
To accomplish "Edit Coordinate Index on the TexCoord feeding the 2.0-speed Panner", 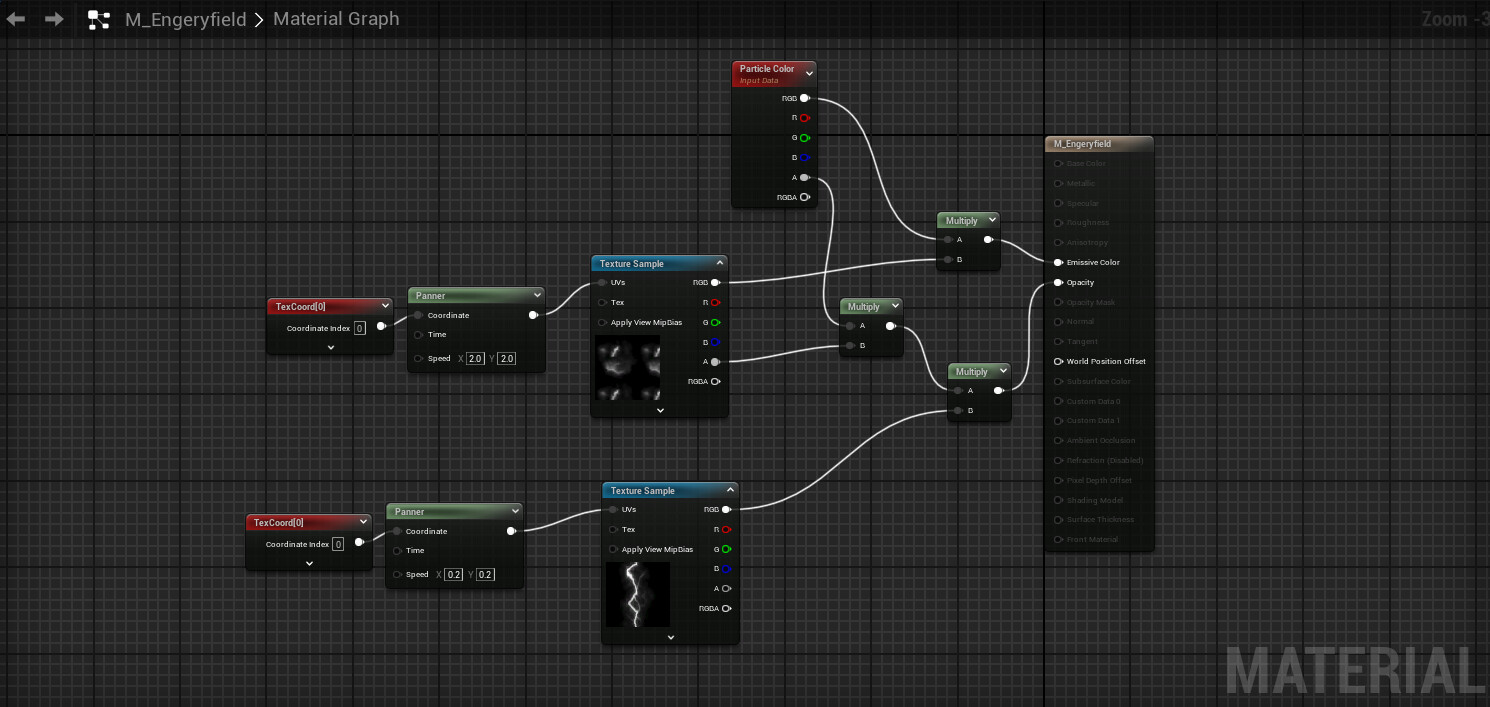I will (x=360, y=328).
